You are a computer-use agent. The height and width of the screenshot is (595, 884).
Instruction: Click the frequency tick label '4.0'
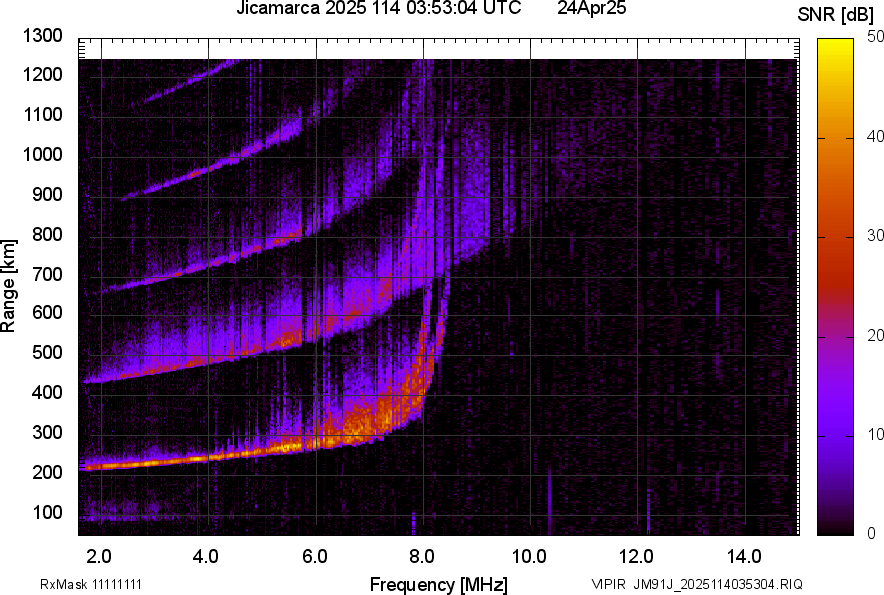pos(206,557)
